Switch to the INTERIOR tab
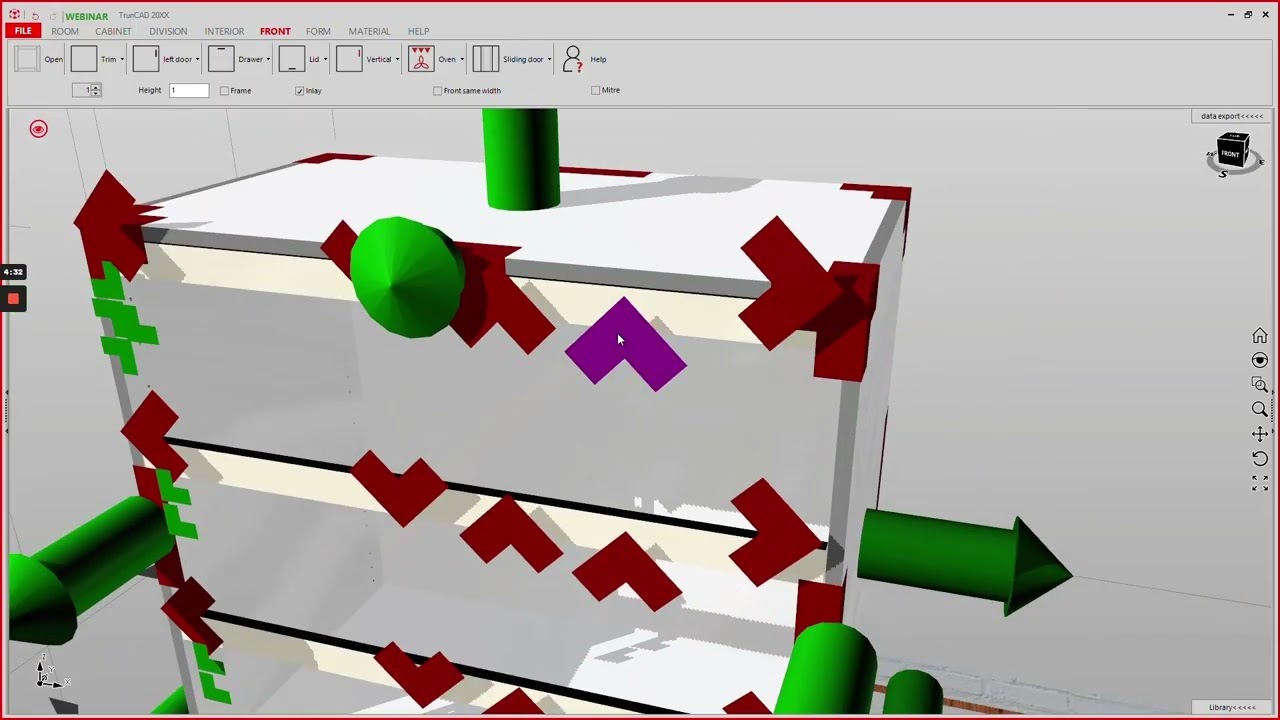1280x720 pixels. click(x=224, y=31)
